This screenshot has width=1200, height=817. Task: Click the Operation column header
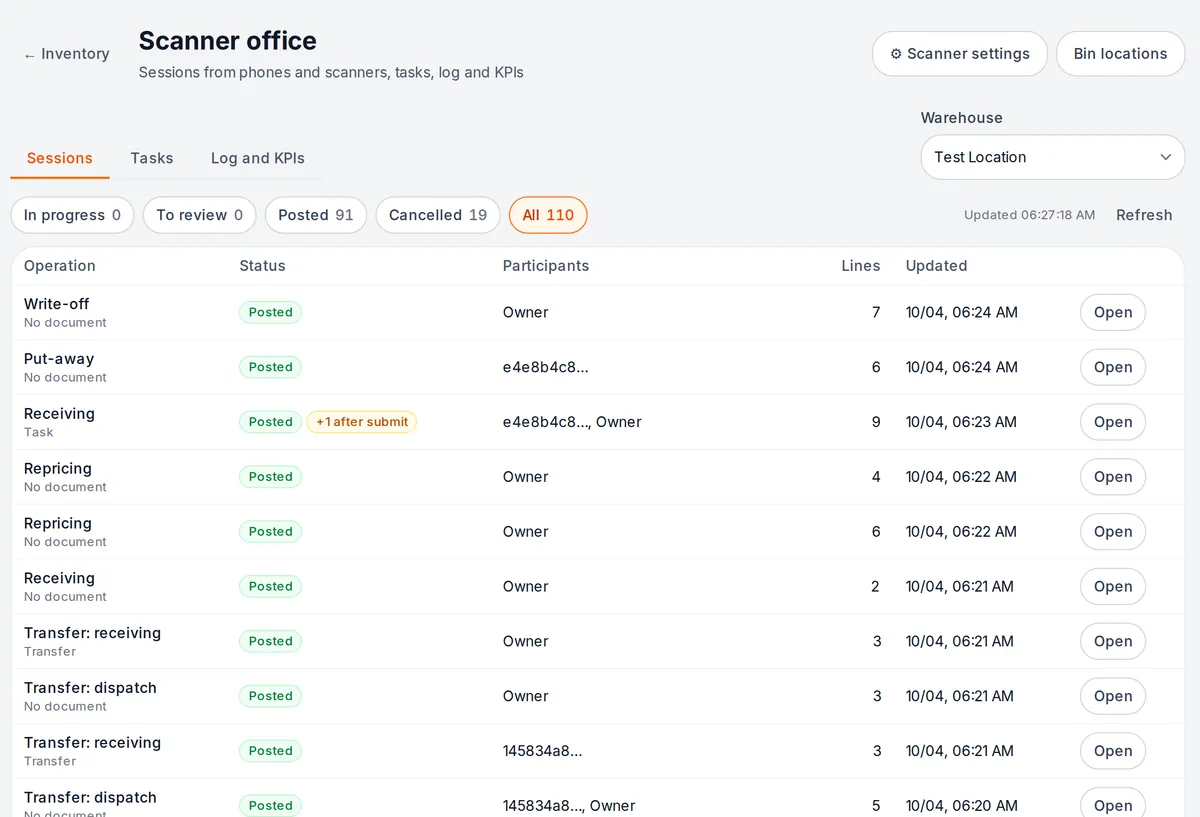click(60, 266)
